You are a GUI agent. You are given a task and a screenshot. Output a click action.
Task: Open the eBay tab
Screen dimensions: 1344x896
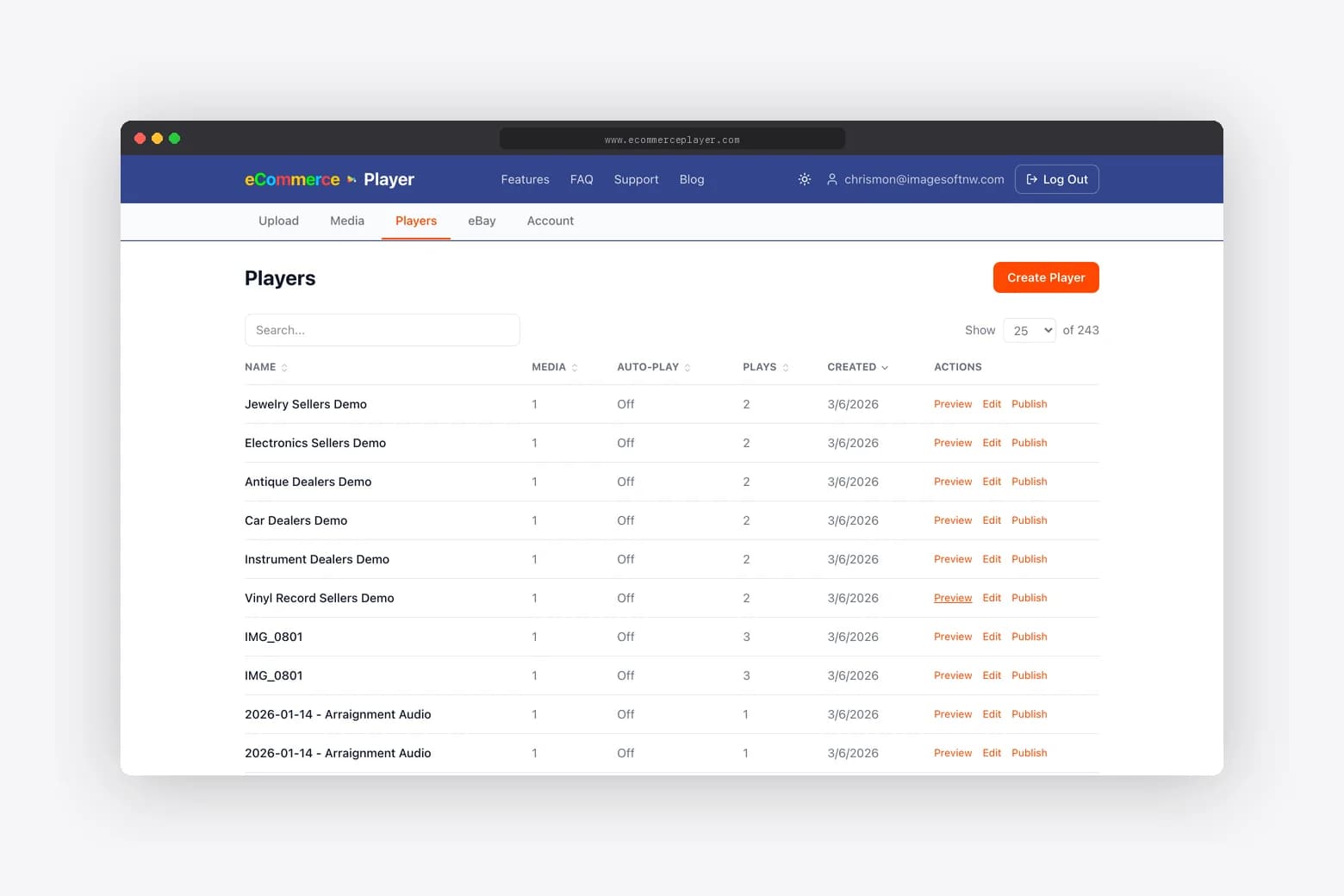coord(482,221)
